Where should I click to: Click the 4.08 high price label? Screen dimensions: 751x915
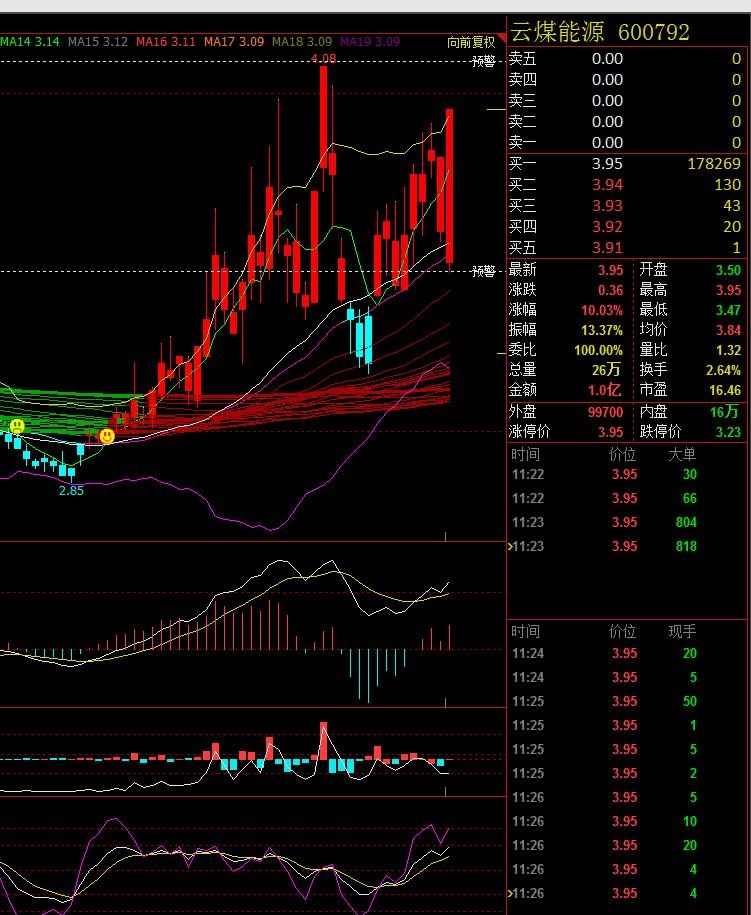(x=323, y=58)
